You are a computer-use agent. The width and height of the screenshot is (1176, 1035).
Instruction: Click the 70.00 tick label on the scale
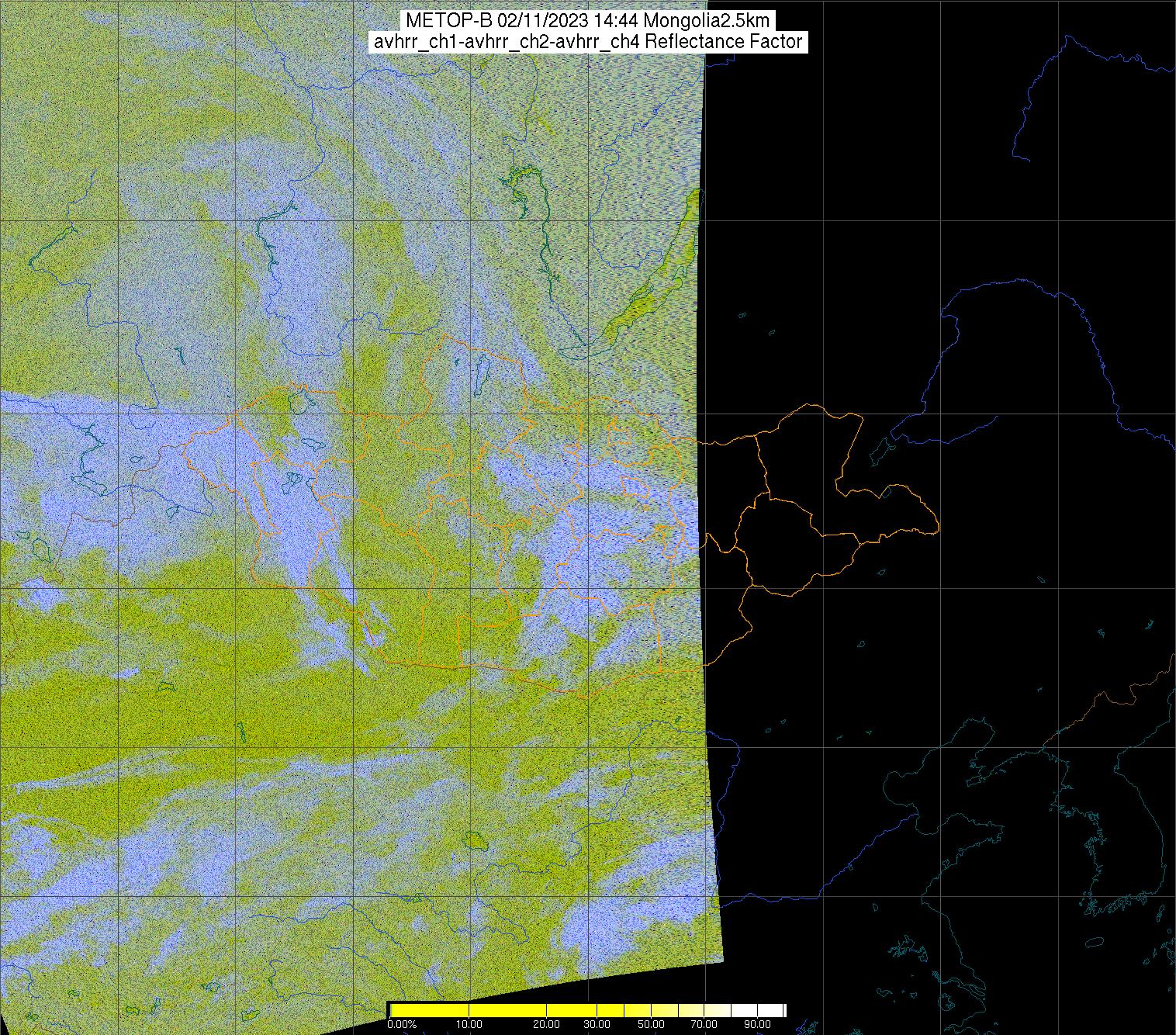(x=704, y=1025)
